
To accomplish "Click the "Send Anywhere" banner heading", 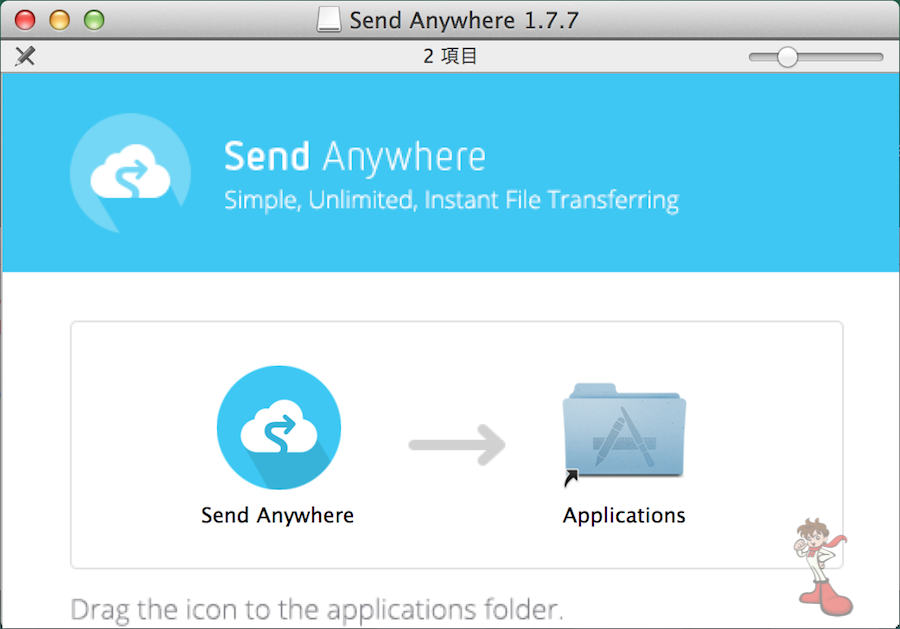I will coord(355,157).
